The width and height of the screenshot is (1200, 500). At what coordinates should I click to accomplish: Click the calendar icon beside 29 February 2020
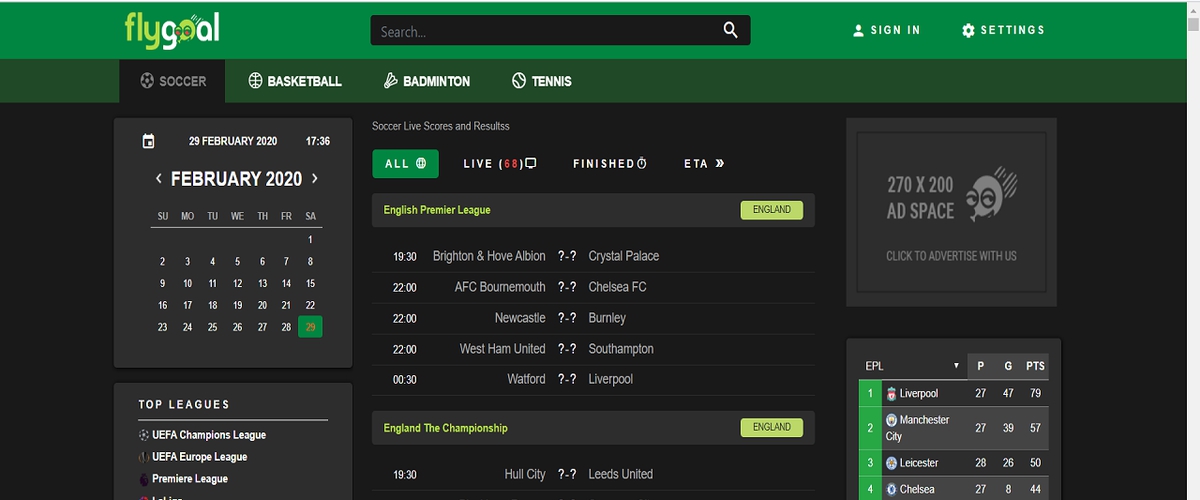point(148,141)
